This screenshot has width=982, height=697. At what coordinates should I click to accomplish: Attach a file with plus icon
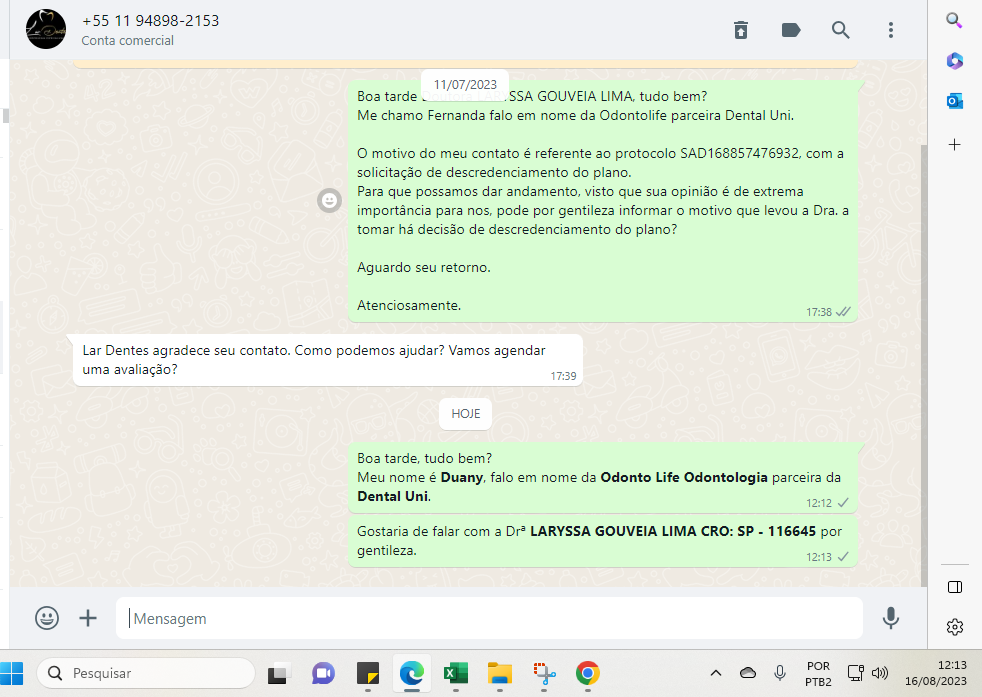click(88, 618)
